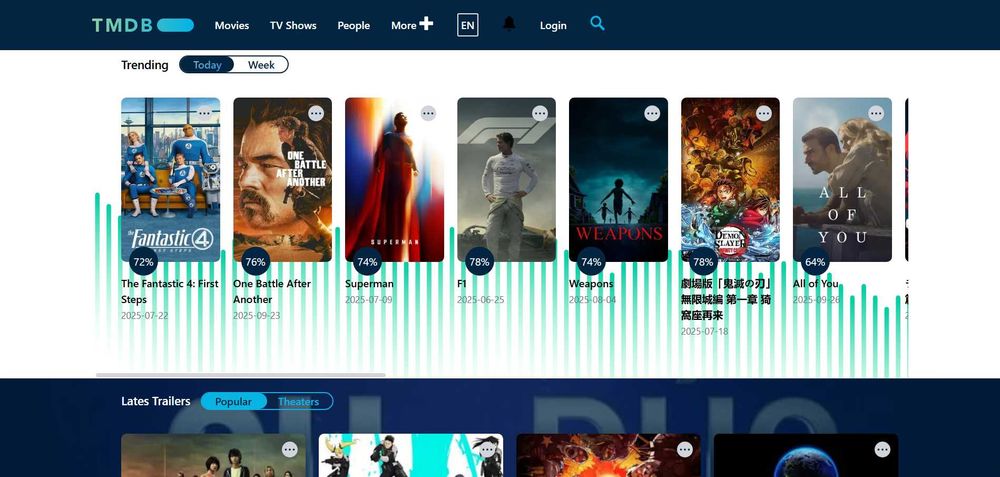Click the Superman poster image
Viewport: 1000px width, 477px height.
pyautogui.click(x=394, y=179)
